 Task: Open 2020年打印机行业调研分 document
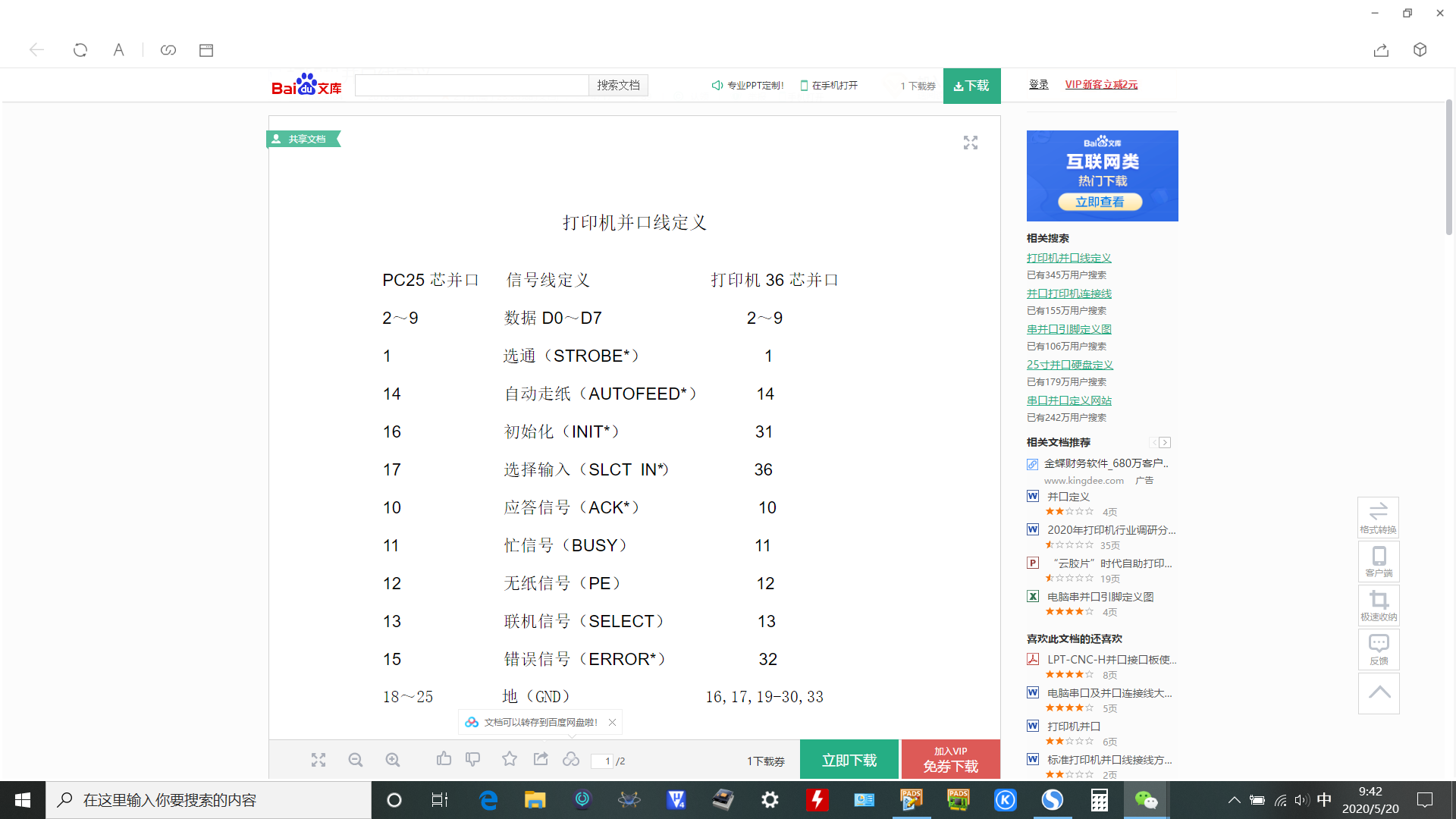tap(1111, 530)
